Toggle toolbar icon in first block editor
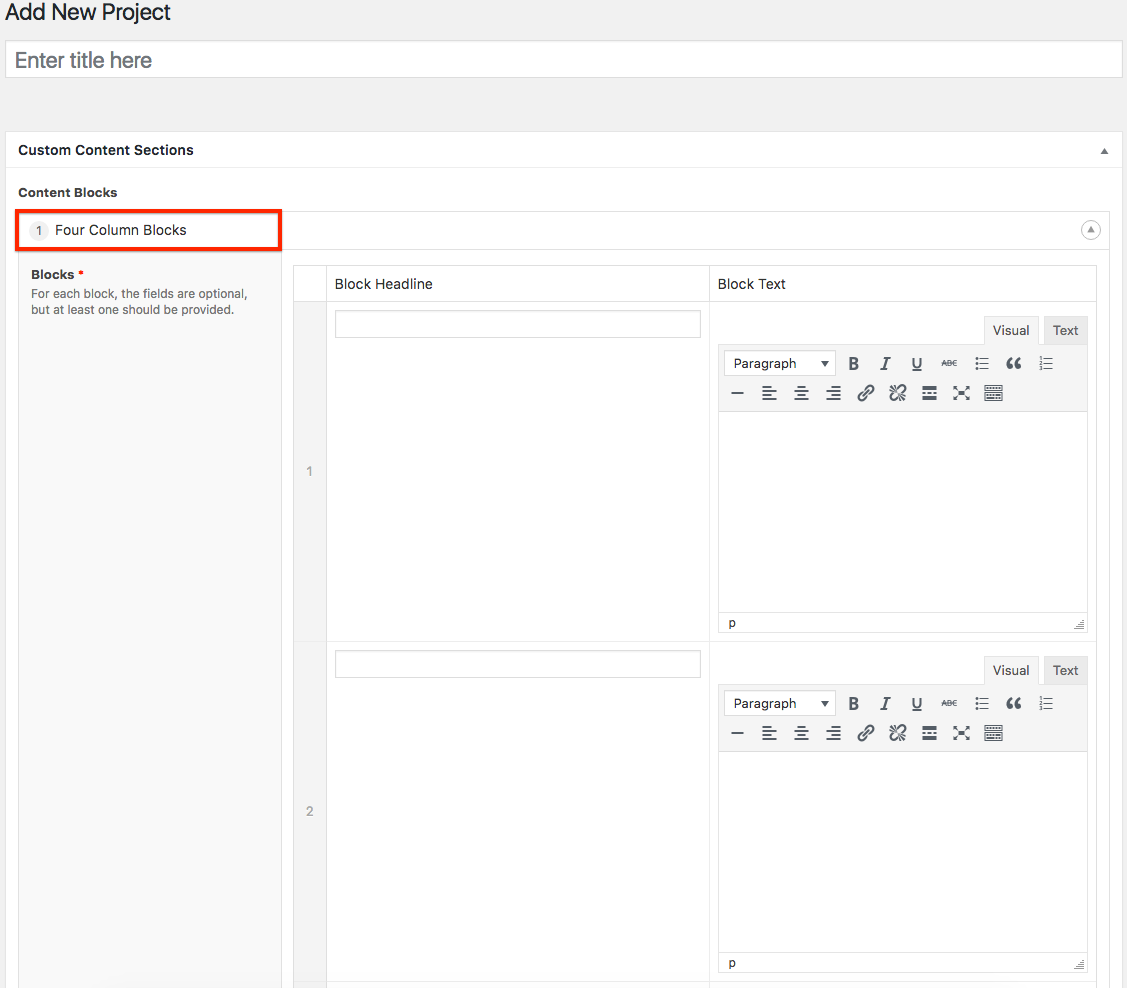The height and width of the screenshot is (988, 1127). (x=993, y=394)
